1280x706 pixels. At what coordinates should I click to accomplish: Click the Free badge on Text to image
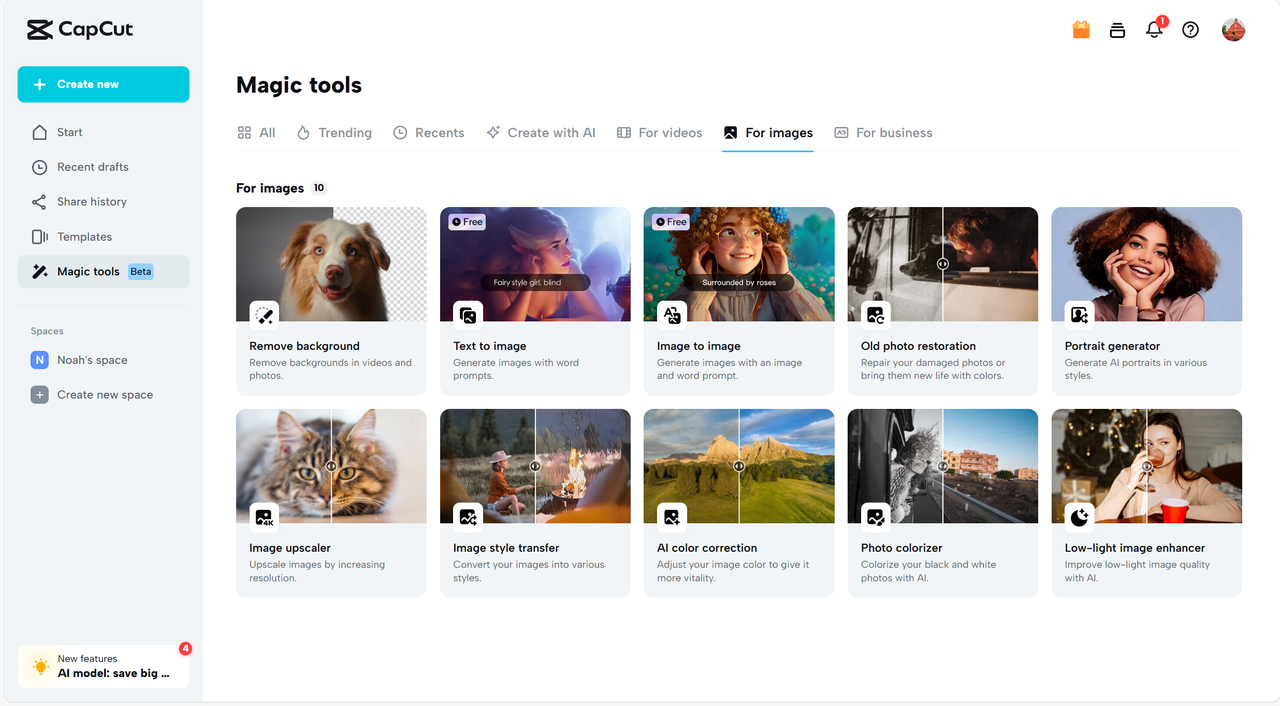click(x=467, y=222)
